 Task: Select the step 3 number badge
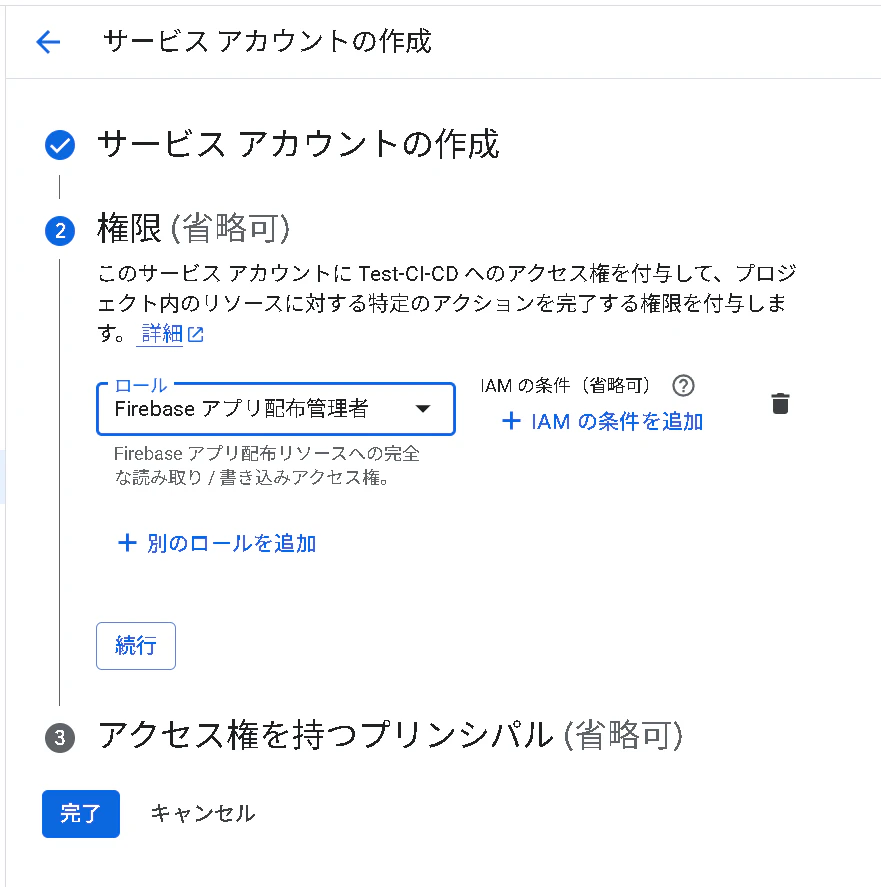click(x=60, y=738)
